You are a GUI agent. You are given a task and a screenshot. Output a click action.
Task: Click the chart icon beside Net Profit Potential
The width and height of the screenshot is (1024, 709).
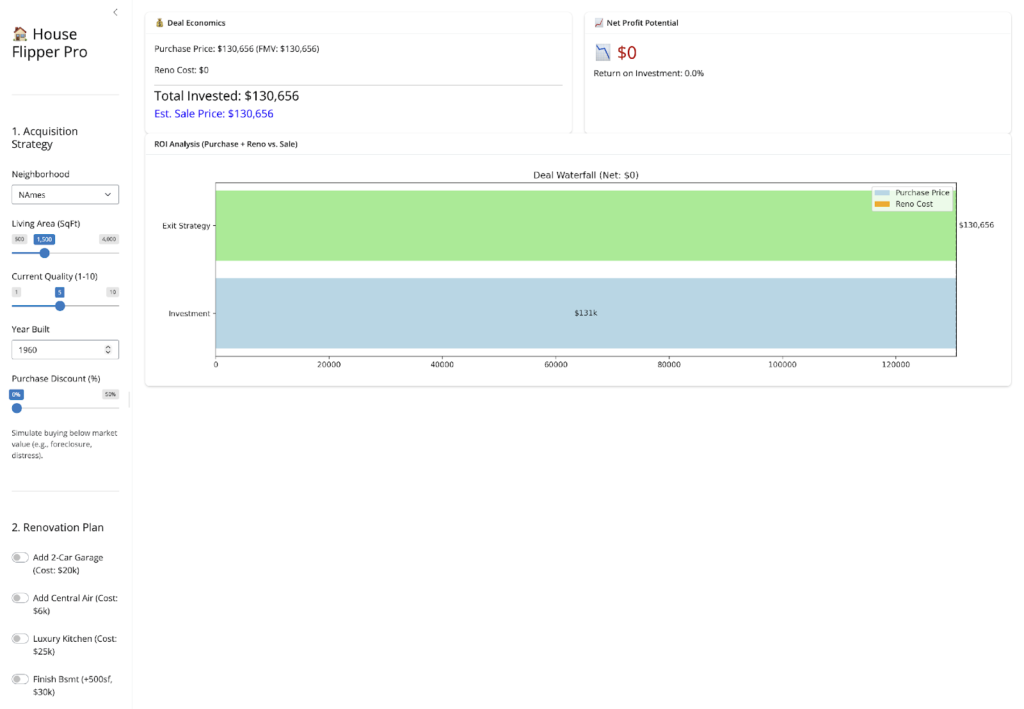pyautogui.click(x=598, y=23)
